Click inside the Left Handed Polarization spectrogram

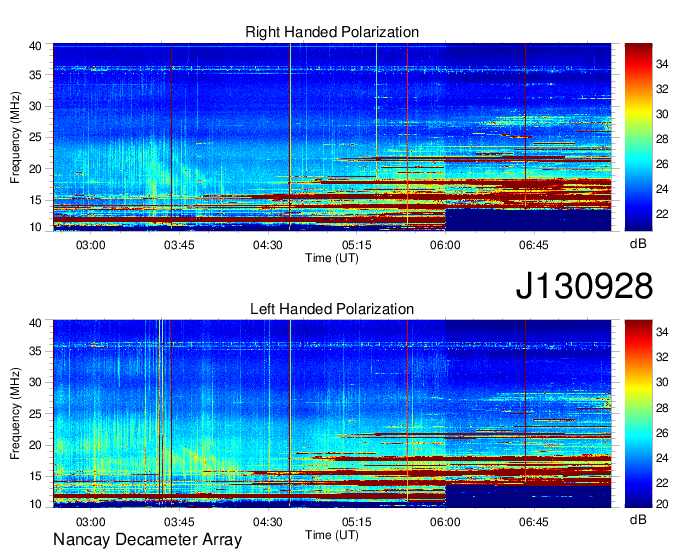(x=332, y=414)
